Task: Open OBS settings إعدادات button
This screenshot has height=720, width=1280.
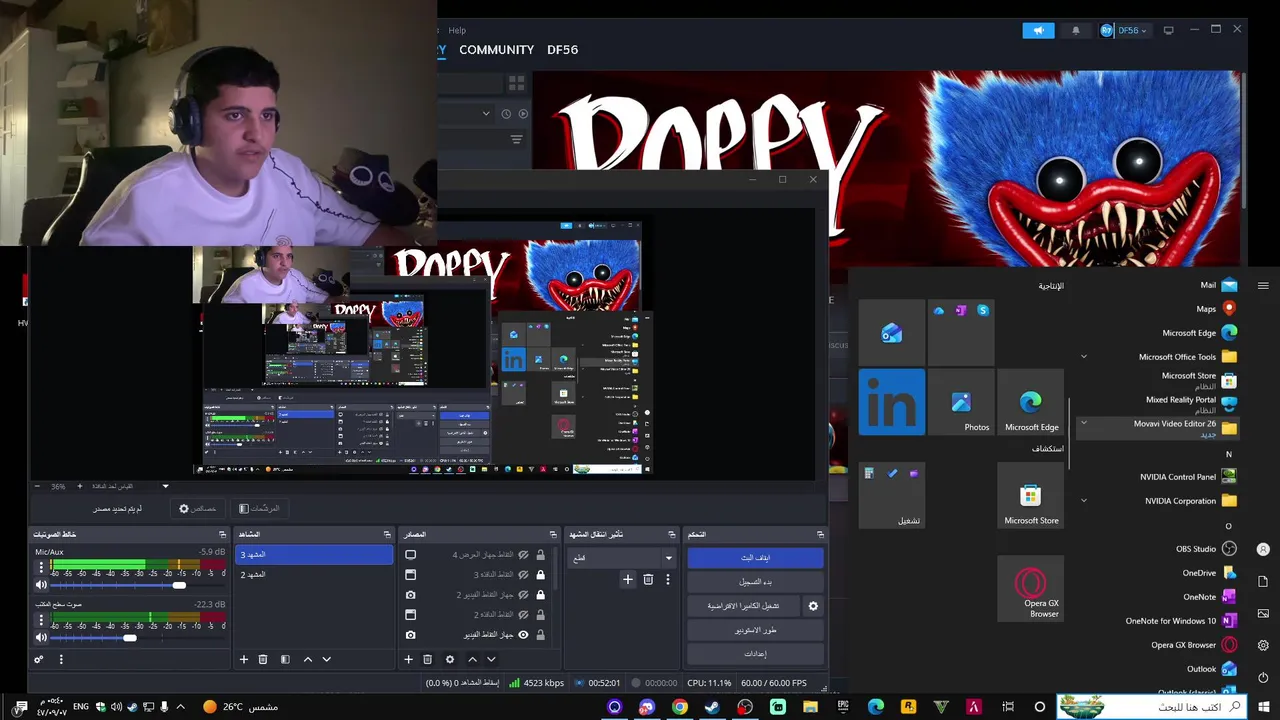Action: pos(755,654)
